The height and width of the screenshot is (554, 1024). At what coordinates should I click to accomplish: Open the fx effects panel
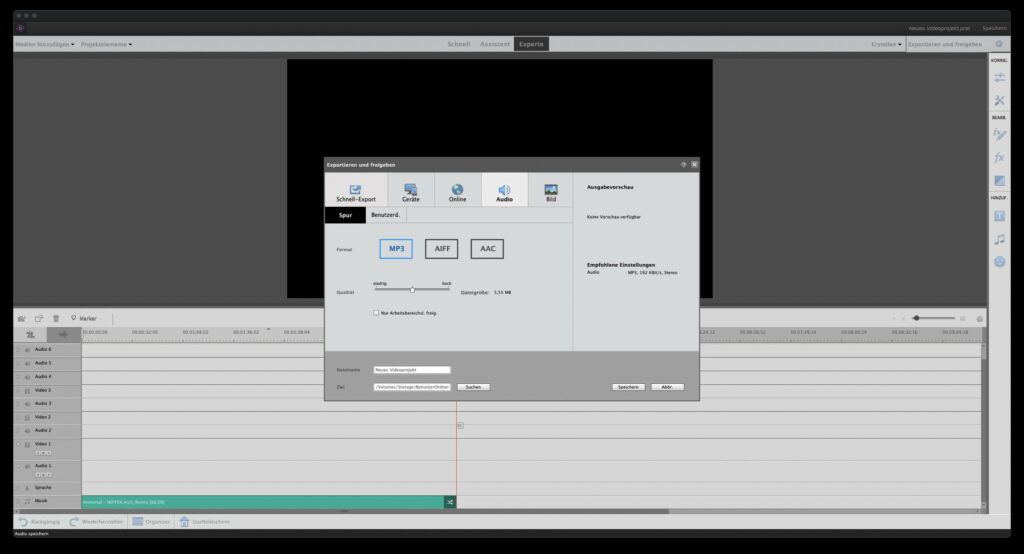999,158
